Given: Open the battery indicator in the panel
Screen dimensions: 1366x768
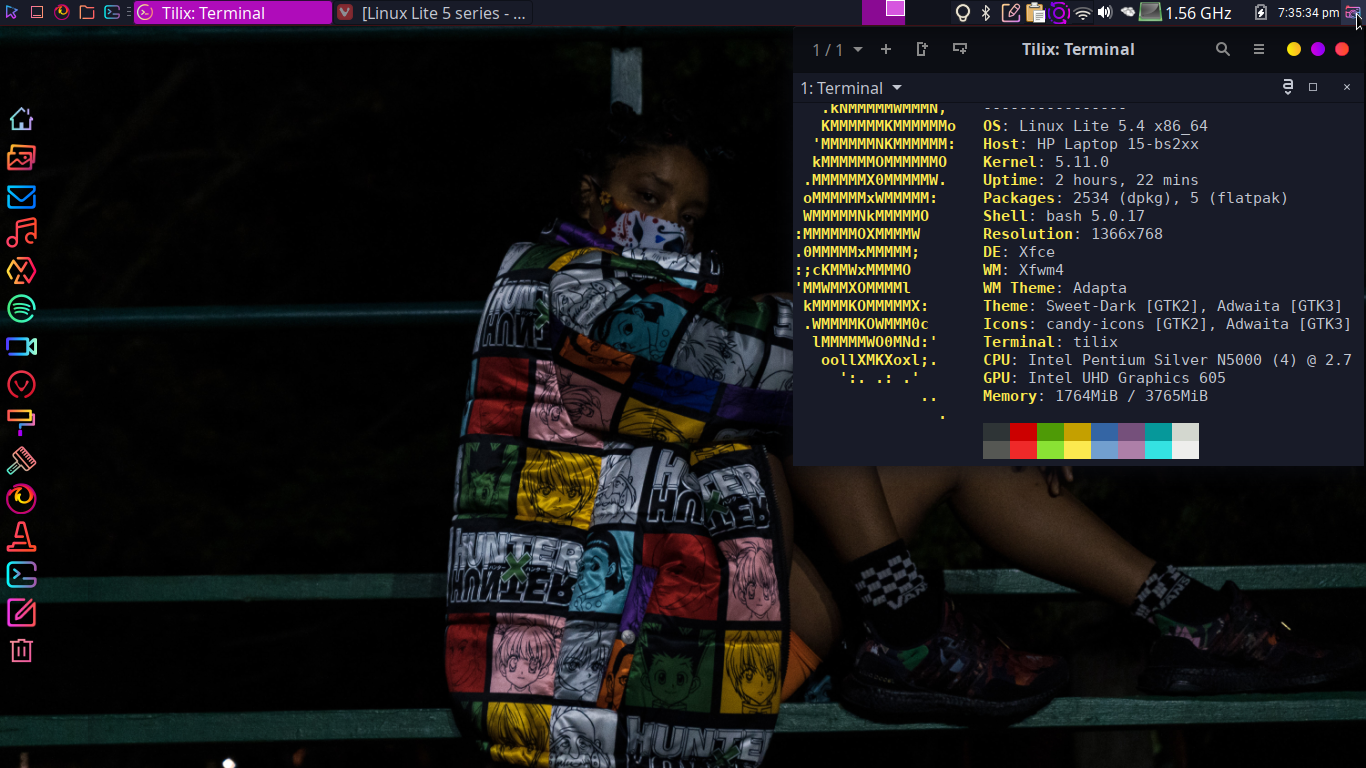Looking at the screenshot, I should 1261,13.
